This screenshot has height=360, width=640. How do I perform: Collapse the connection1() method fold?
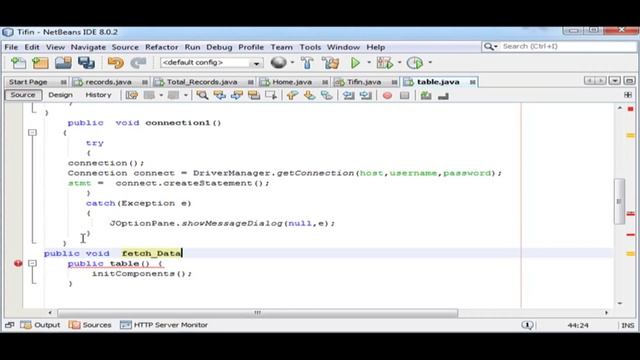tap(32, 133)
